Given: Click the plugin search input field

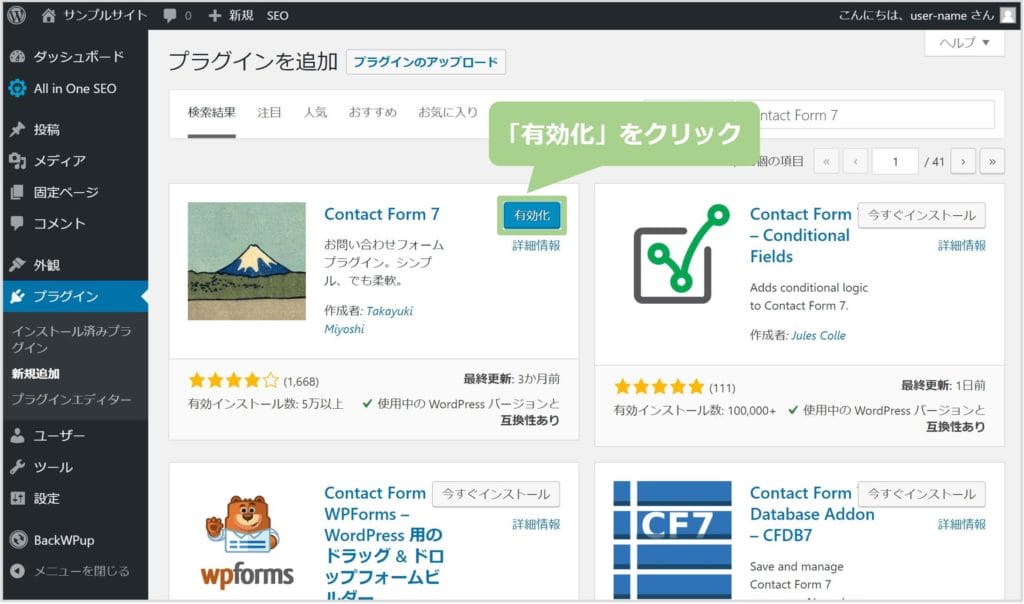Looking at the screenshot, I should (865, 115).
